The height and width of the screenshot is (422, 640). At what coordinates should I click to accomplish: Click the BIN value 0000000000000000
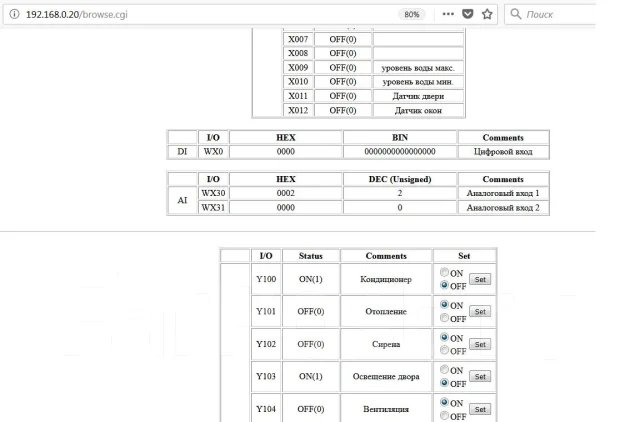(400, 151)
